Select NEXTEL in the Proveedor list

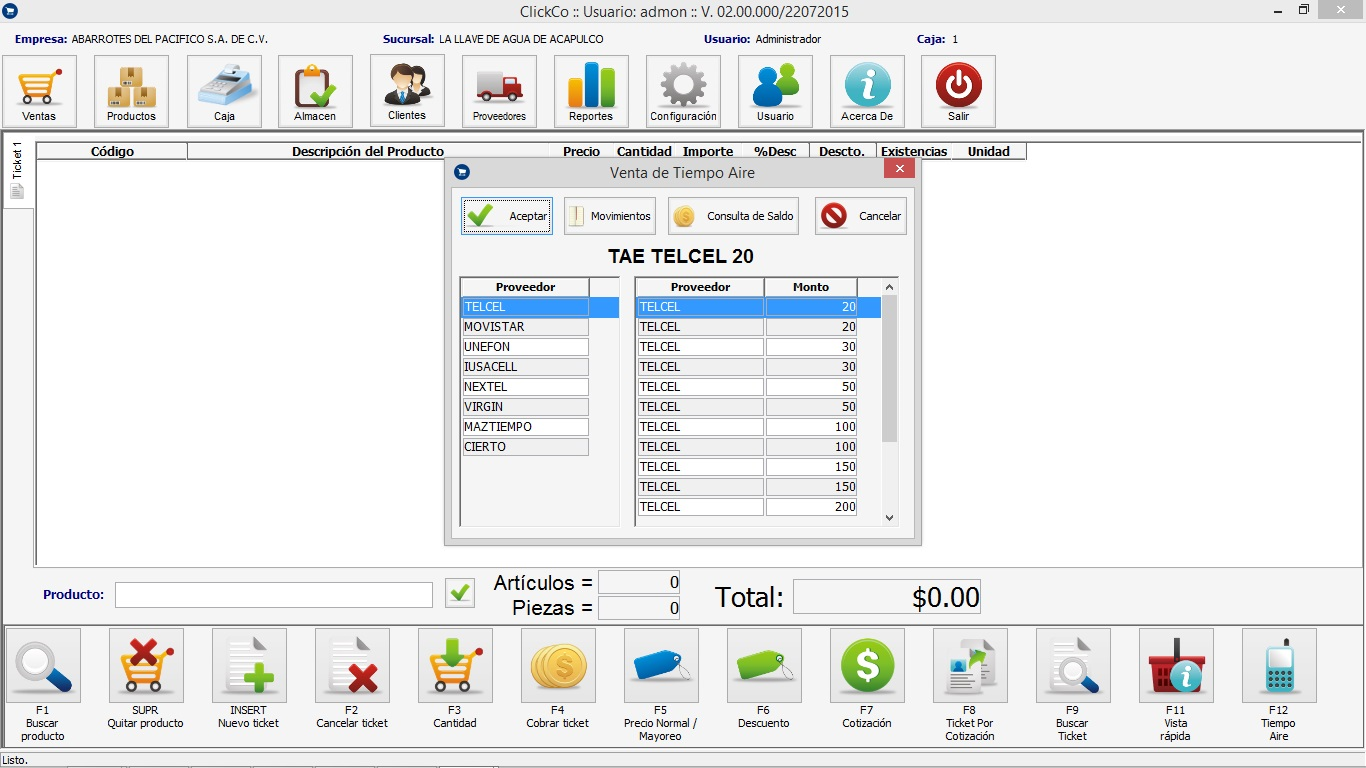click(x=525, y=387)
